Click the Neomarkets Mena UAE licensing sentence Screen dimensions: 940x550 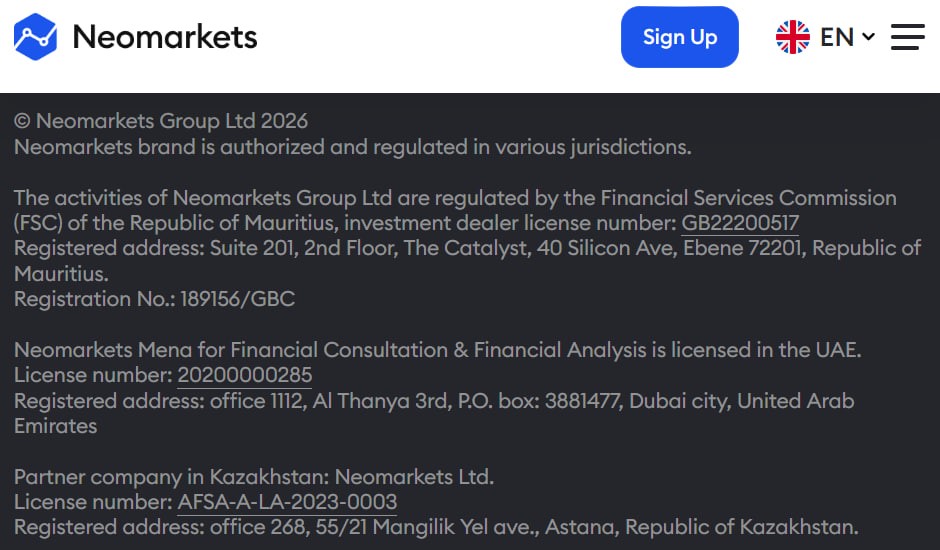coord(437,350)
